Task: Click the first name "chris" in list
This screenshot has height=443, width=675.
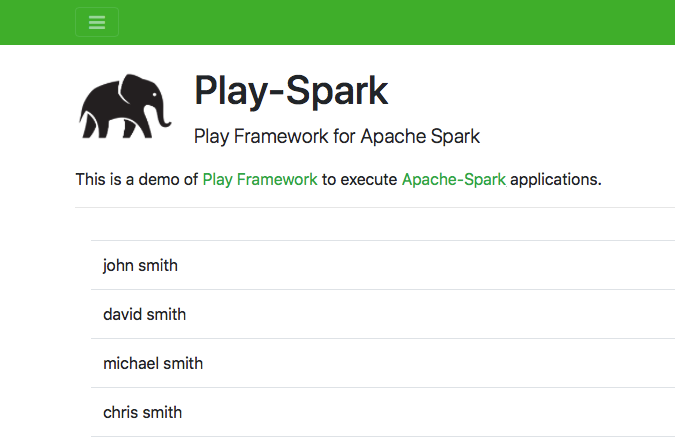Action: [x=121, y=412]
